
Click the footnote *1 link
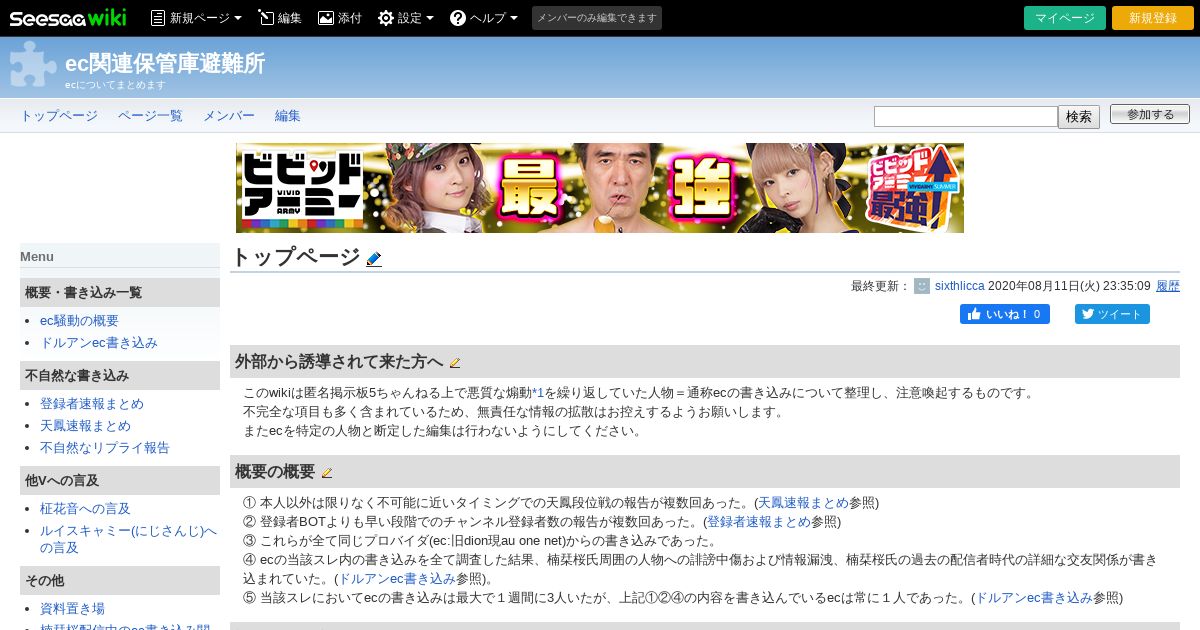pos(538,393)
